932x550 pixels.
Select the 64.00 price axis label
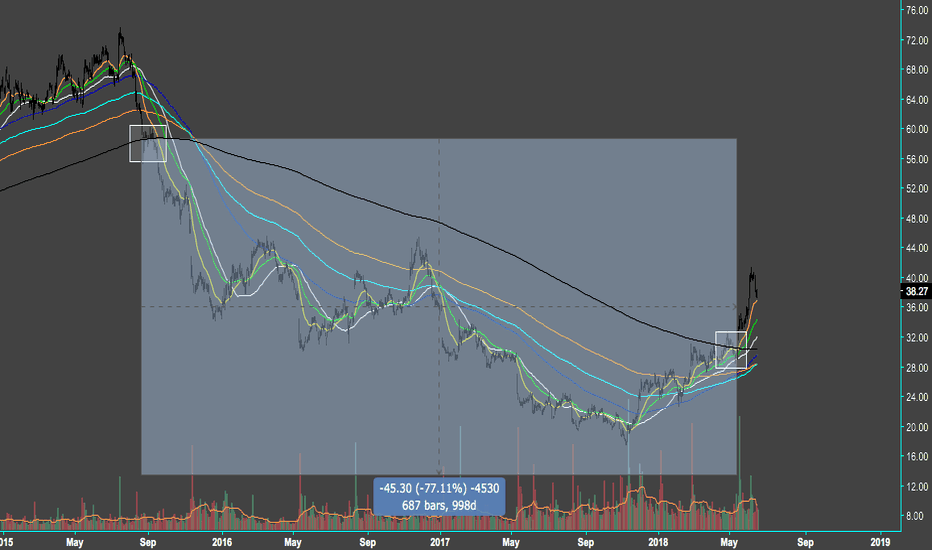click(917, 99)
